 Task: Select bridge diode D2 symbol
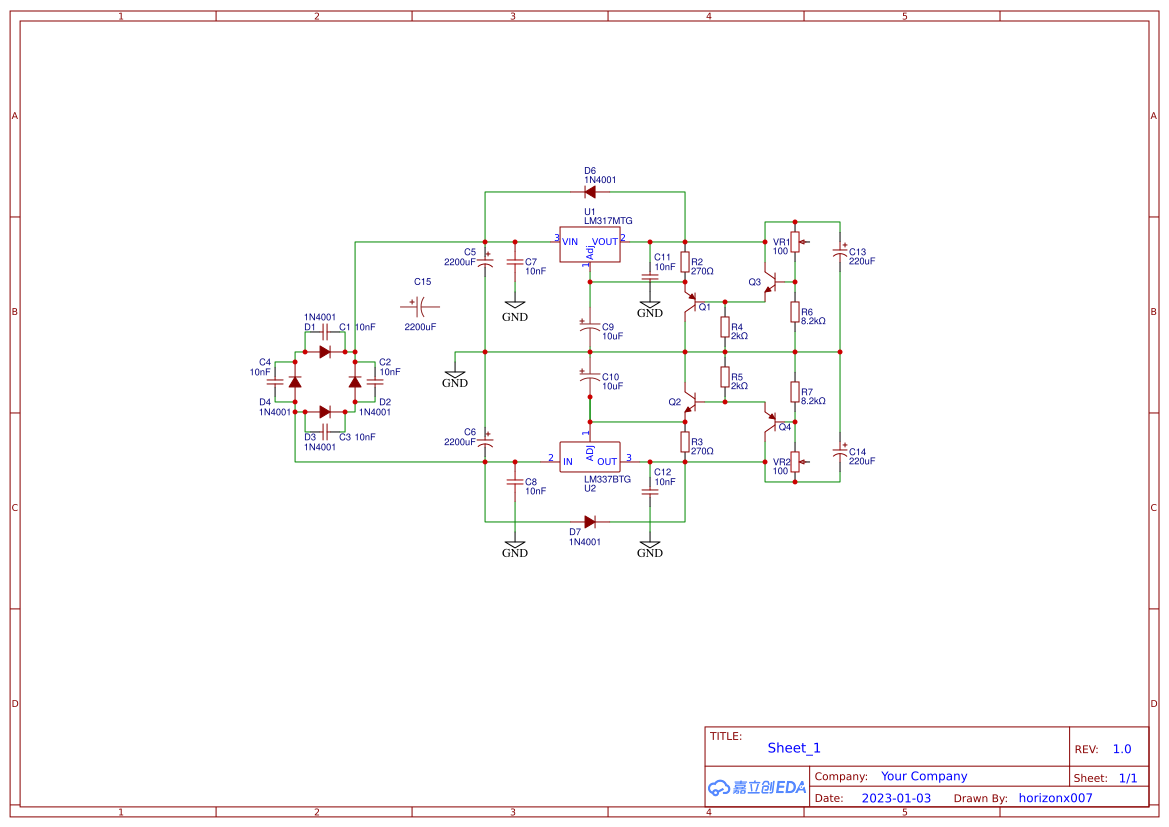[355, 382]
